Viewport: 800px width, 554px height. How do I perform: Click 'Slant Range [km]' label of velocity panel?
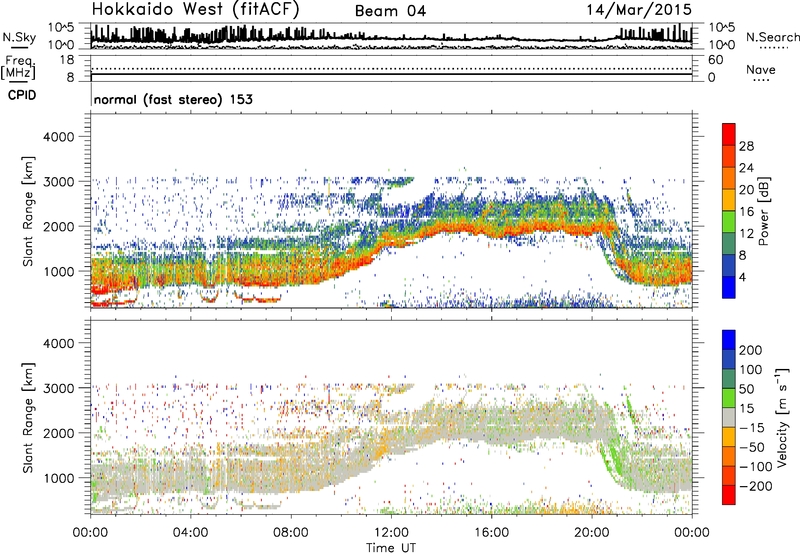[x=28, y=418]
